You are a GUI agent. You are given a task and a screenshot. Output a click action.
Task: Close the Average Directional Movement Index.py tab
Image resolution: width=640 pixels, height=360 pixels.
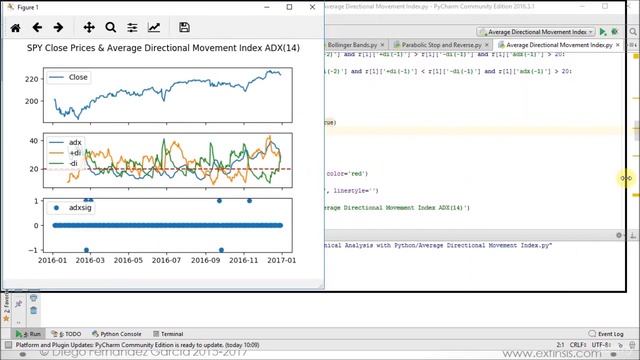618,45
